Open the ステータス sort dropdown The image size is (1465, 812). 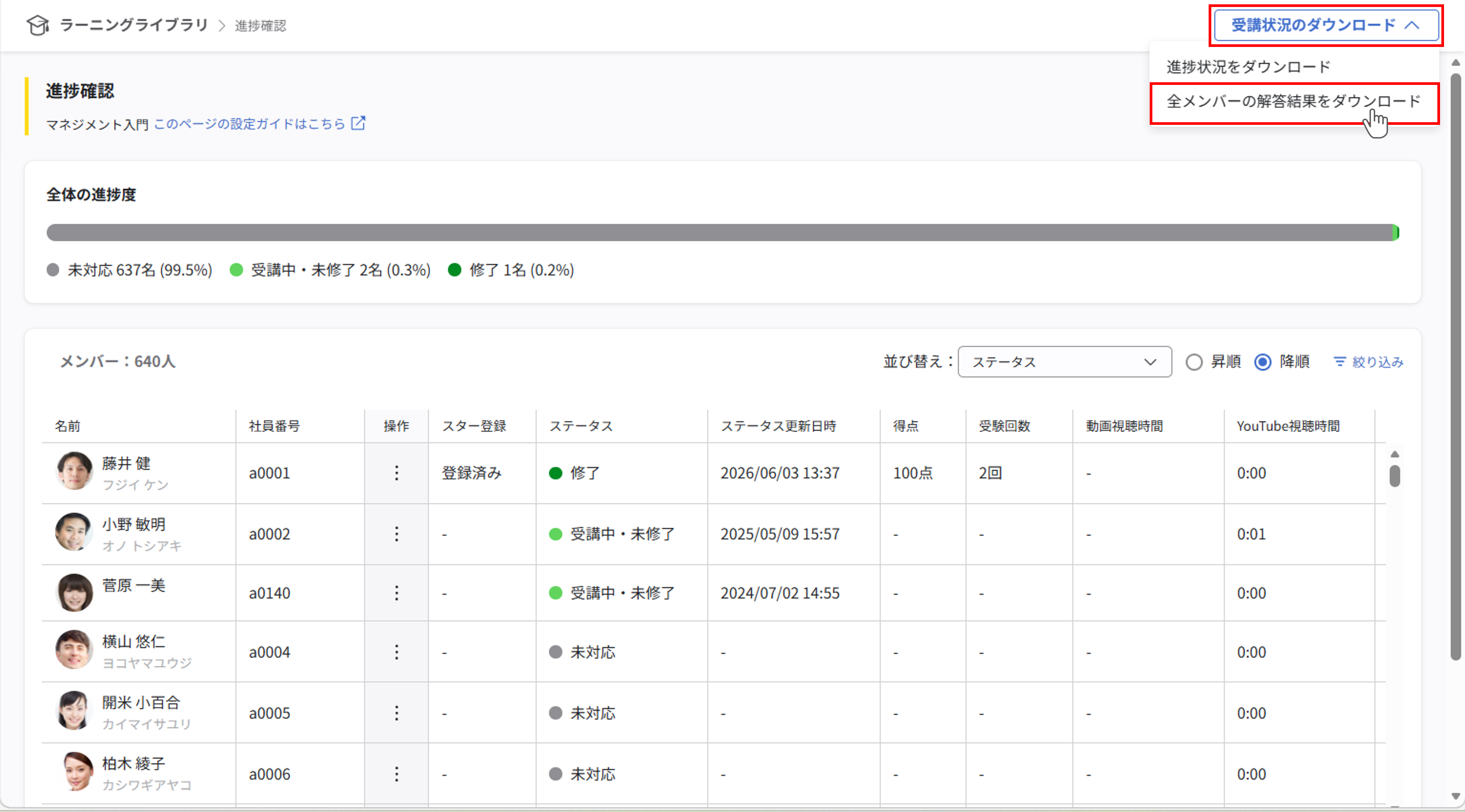[1065, 362]
